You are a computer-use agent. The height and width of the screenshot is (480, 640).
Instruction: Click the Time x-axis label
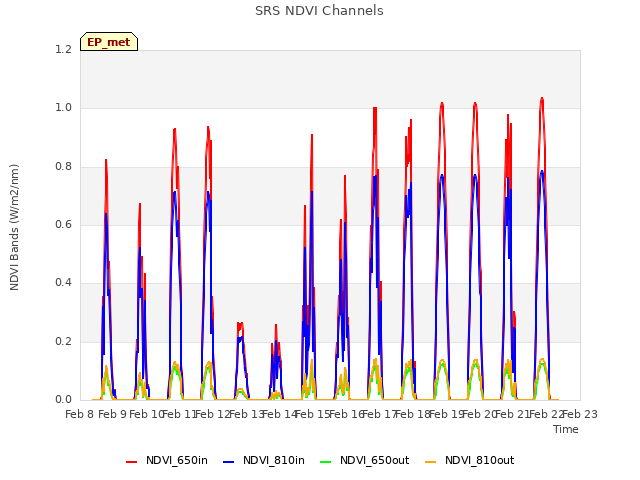coord(566,429)
